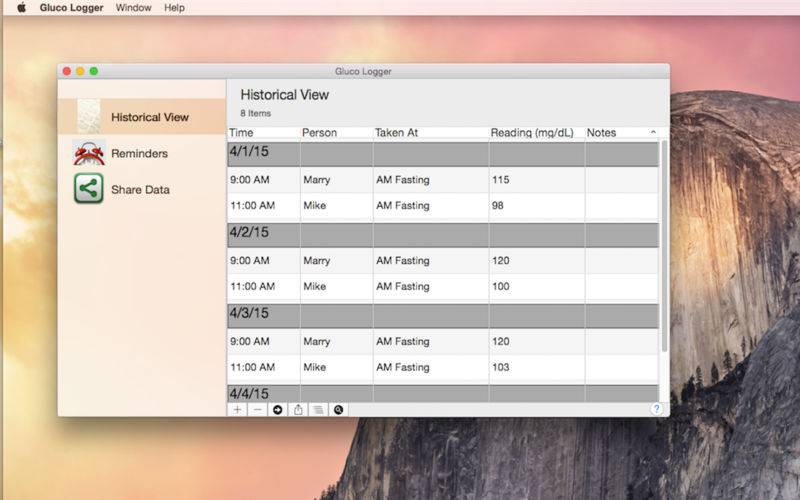Click the reading value 115
This screenshot has height=500, width=800.
tap(501, 180)
